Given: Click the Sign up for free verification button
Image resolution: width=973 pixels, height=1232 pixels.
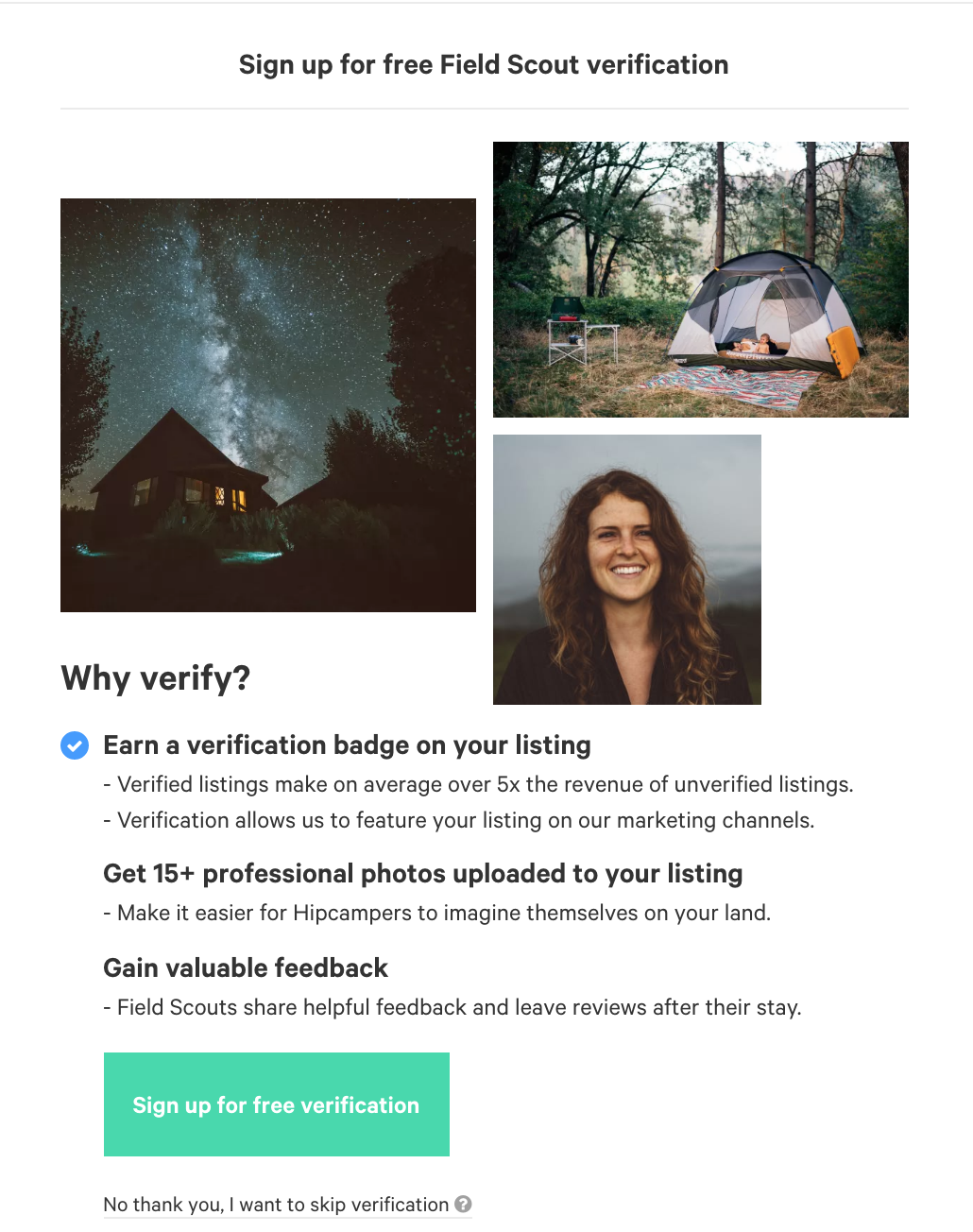Looking at the screenshot, I should [277, 1104].
